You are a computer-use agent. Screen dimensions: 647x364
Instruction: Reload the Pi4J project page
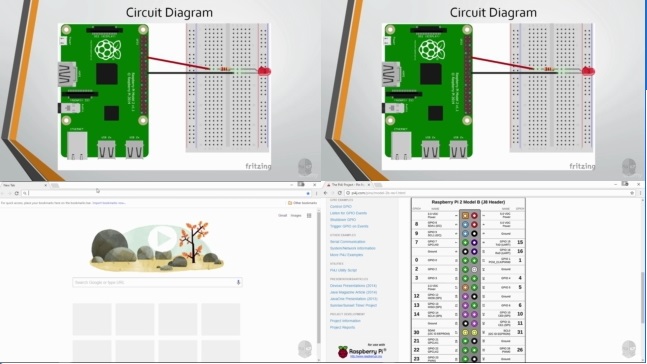[x=340, y=193]
